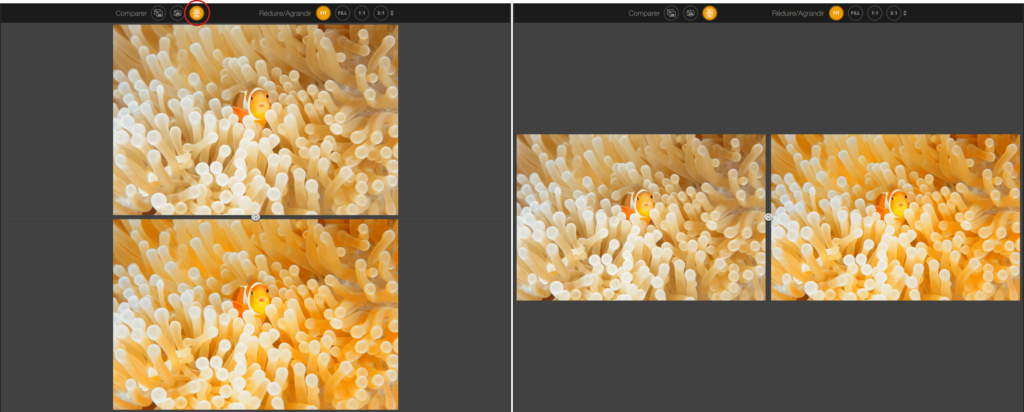
Task: Open the zoom ratio stepper arrows in right window
Action: click(904, 13)
